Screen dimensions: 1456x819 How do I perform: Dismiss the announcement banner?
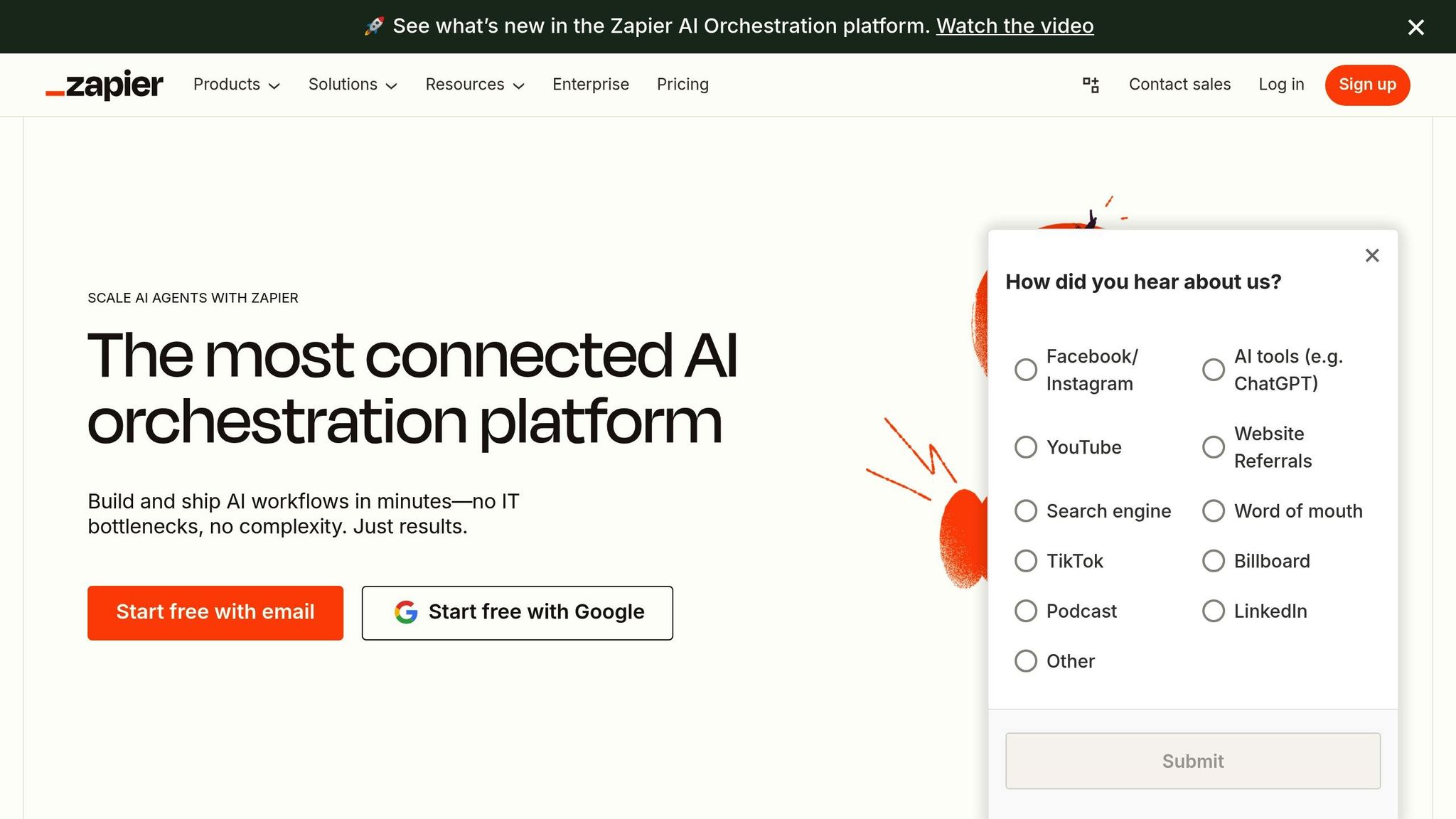[1415, 27]
